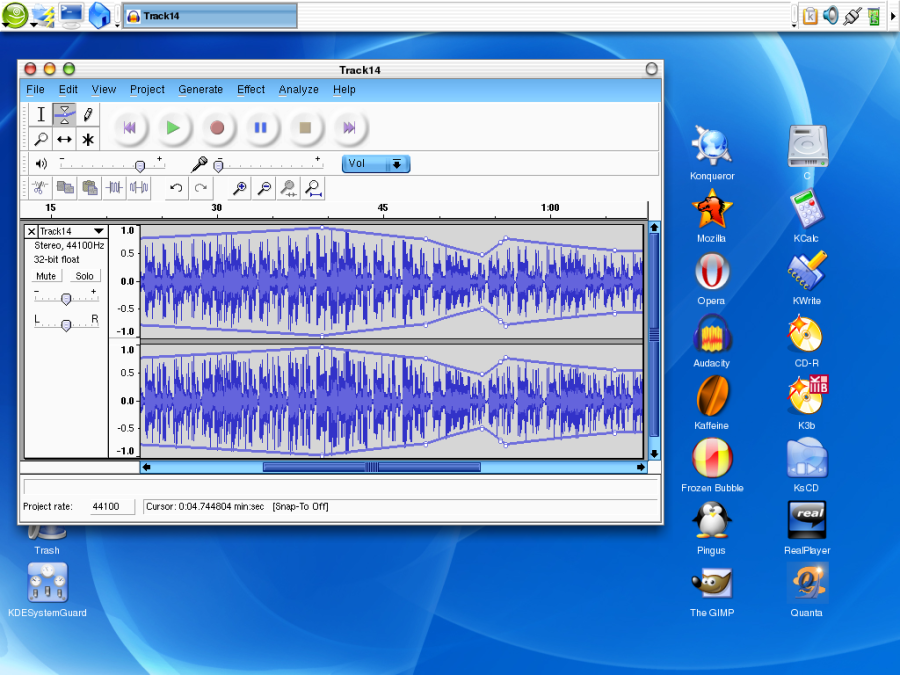Open the Project menu
Screen dimensions: 900x675
[147, 90]
